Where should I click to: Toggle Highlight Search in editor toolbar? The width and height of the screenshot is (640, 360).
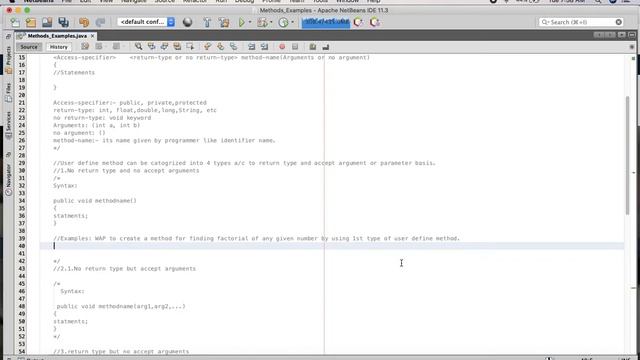point(177,47)
